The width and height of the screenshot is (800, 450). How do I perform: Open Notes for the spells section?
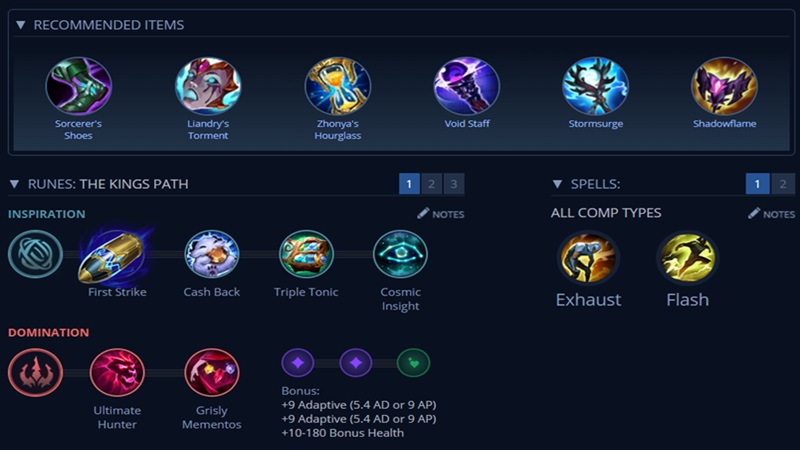pyautogui.click(x=771, y=214)
